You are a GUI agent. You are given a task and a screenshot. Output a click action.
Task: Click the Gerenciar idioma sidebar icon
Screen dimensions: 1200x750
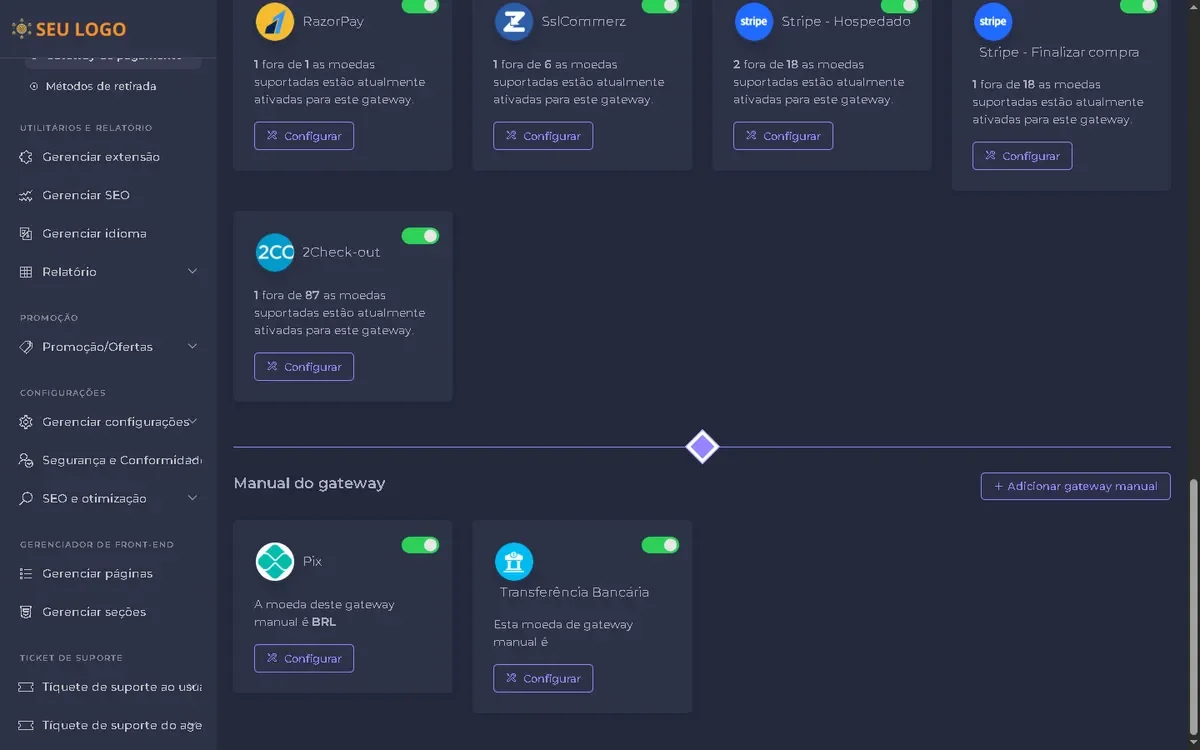[26, 234]
